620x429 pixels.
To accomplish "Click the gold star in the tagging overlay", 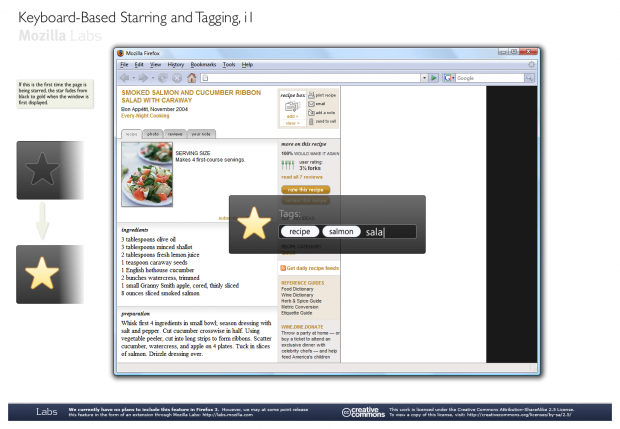I will (x=256, y=223).
